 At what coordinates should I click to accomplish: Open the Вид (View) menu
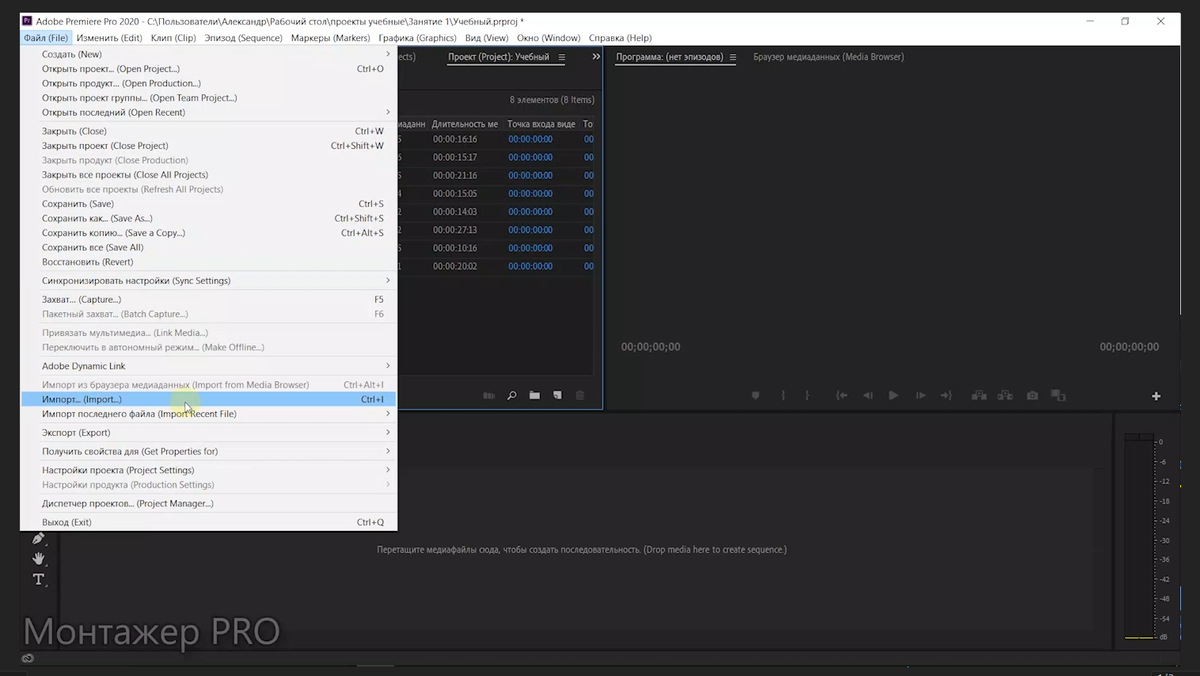(x=487, y=38)
